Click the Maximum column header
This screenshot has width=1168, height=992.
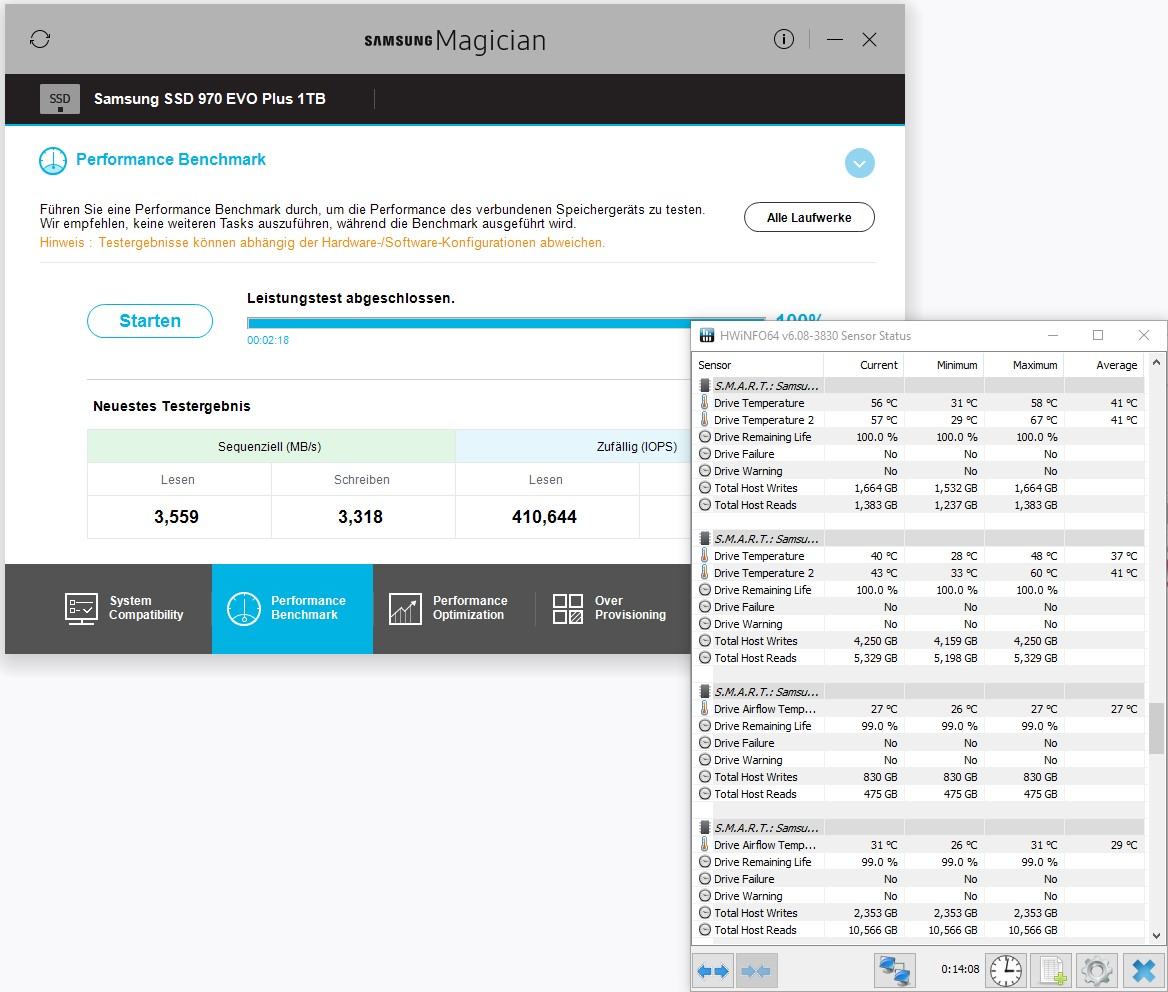(1023, 365)
